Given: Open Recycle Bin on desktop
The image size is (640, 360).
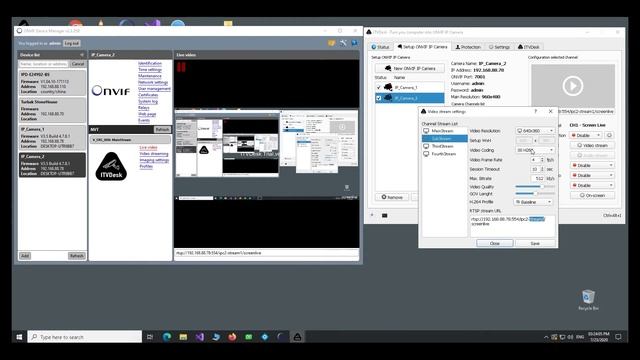Looking at the screenshot, I should pyautogui.click(x=588, y=300).
